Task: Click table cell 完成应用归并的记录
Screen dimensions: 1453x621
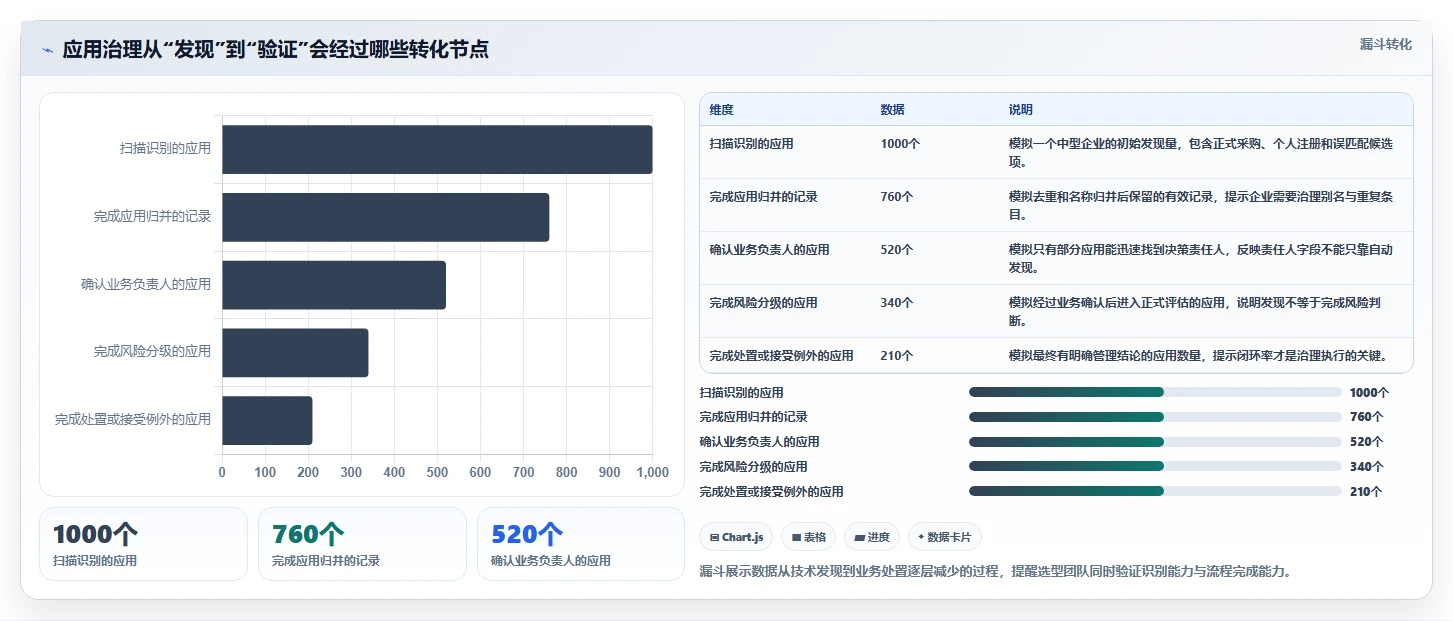Action: tap(763, 197)
